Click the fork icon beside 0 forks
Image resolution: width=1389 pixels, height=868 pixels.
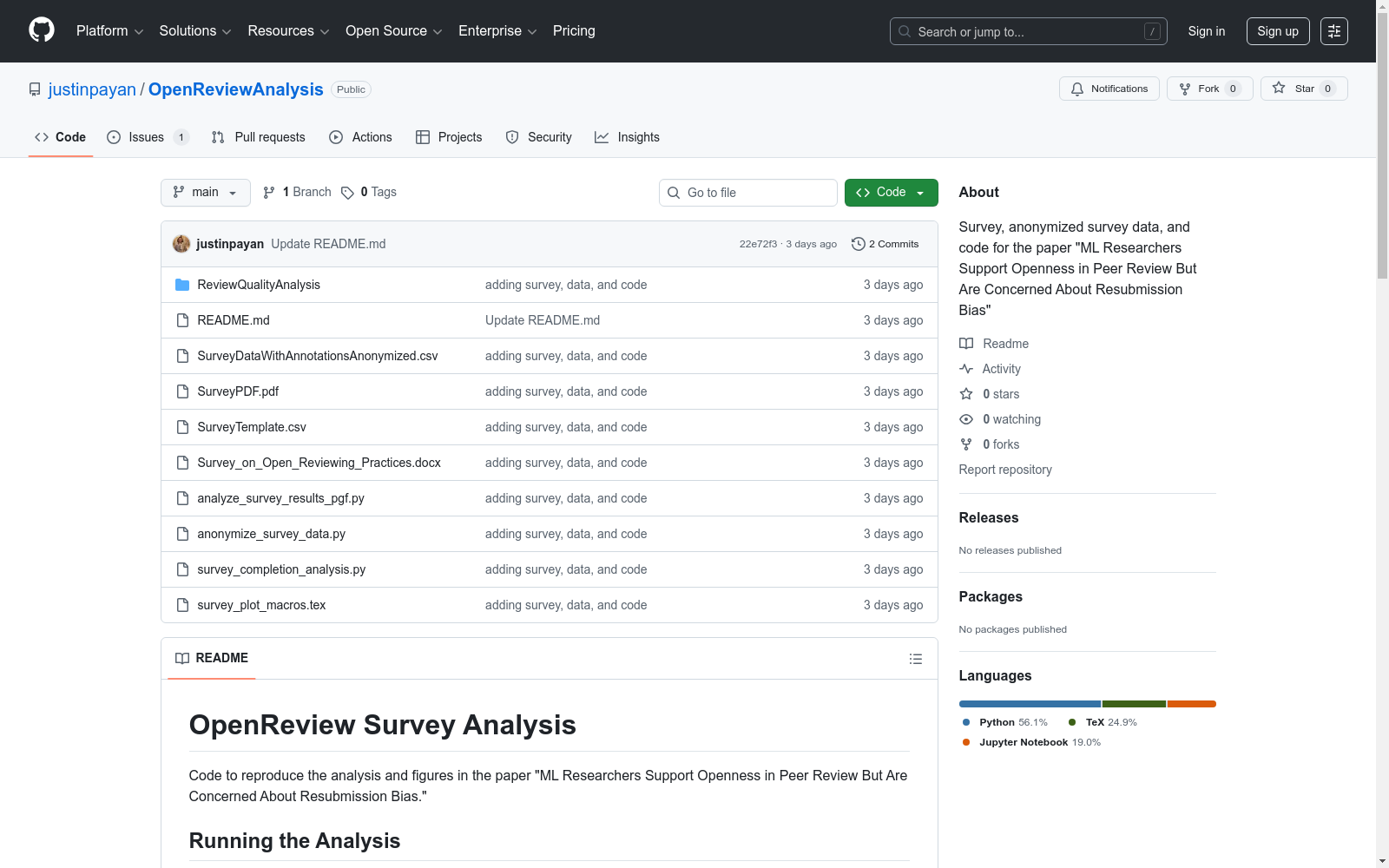(966, 444)
